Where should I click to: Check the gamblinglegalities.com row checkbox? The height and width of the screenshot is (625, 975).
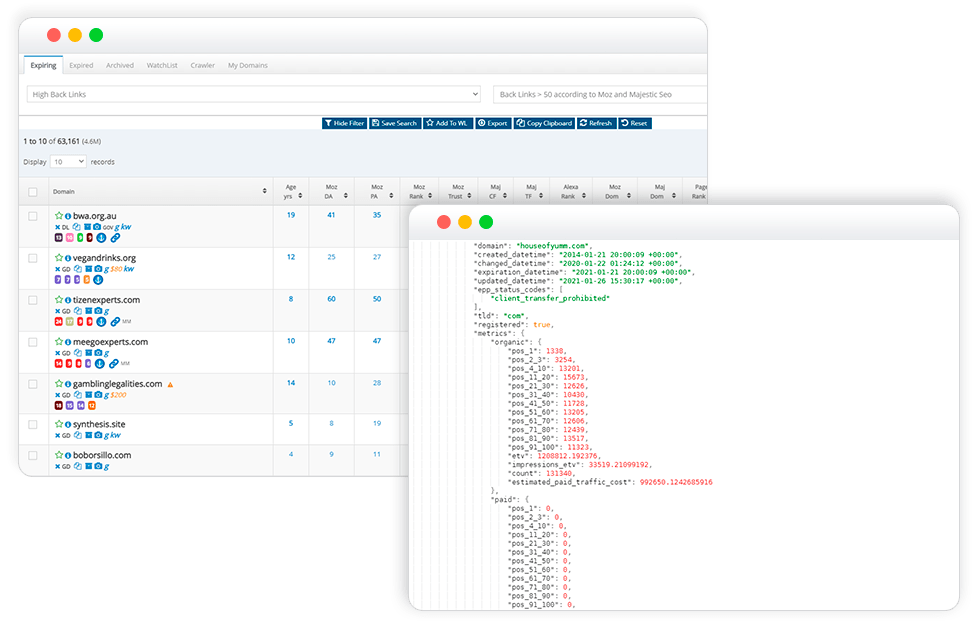tap(33, 384)
